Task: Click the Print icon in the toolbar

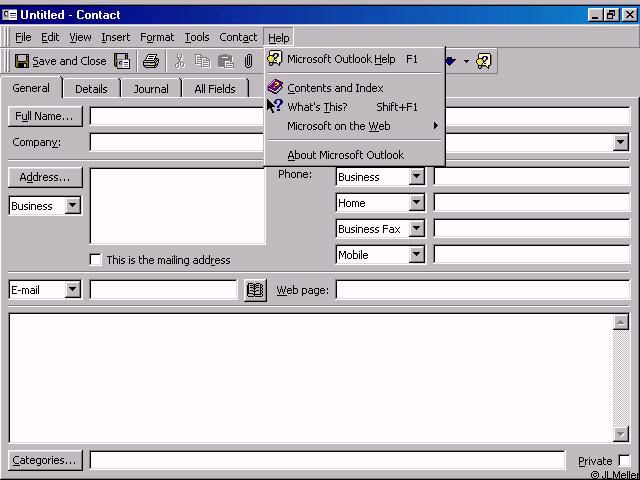Action: 151,61
